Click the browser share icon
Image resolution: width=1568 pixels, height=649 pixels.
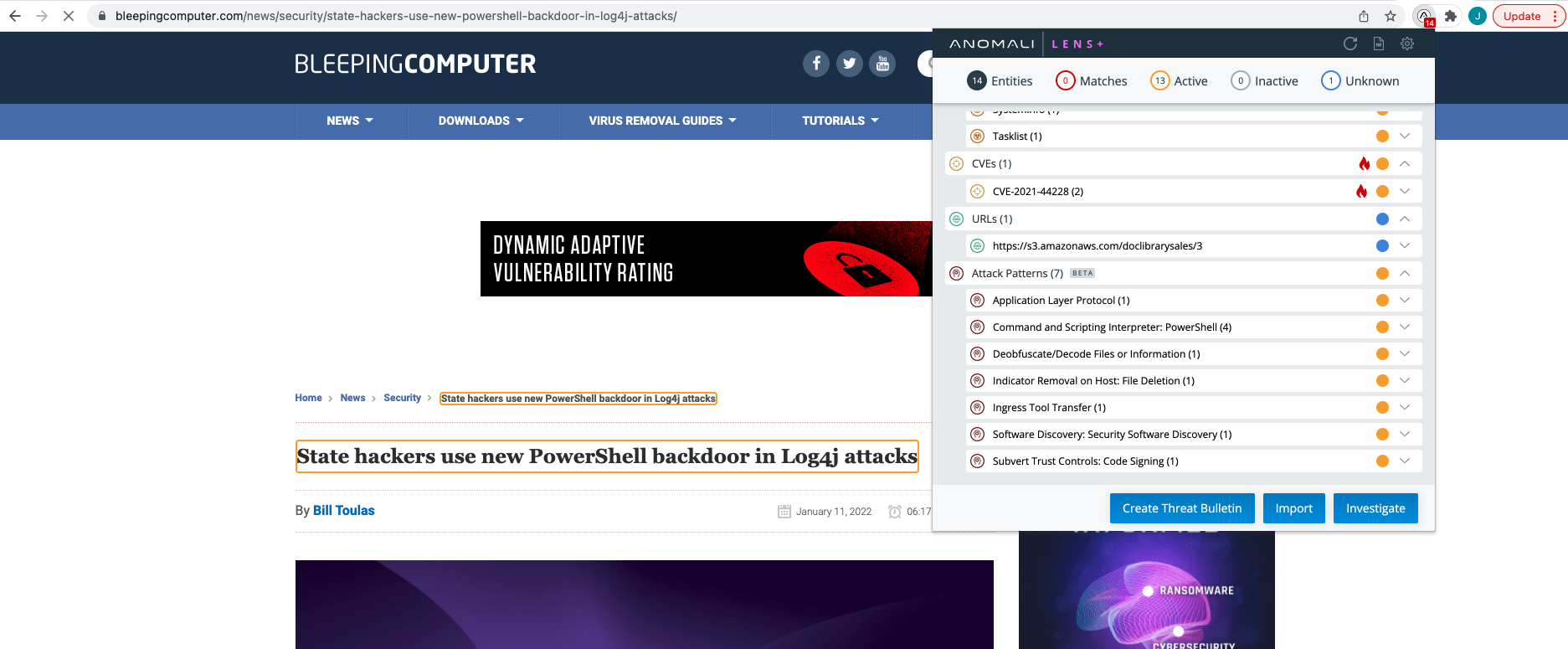pyautogui.click(x=1364, y=16)
